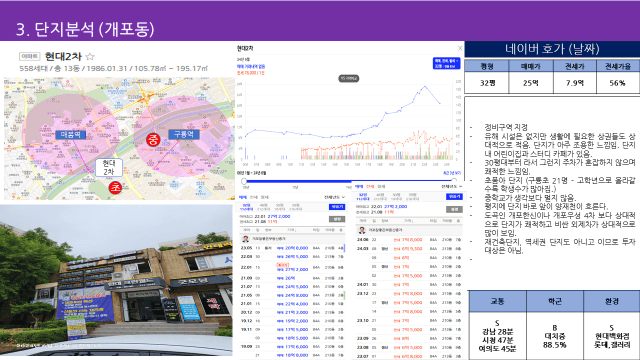Viewport: 640px width, 360px height.
Task: Select the 40평 size option in left panel
Action: tap(264, 207)
